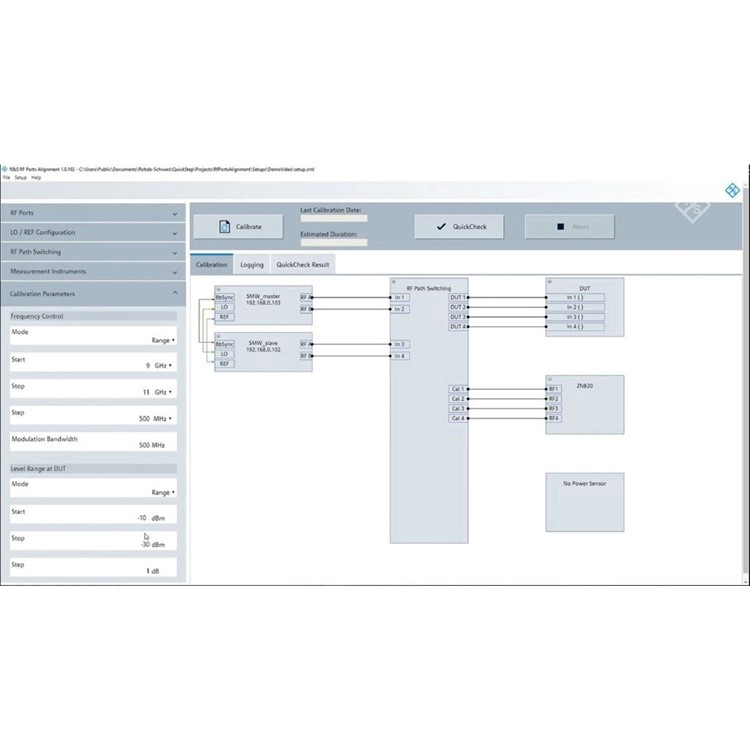750x750 pixels.
Task: Collapse the Calibration Parameters section
Action: [93, 294]
